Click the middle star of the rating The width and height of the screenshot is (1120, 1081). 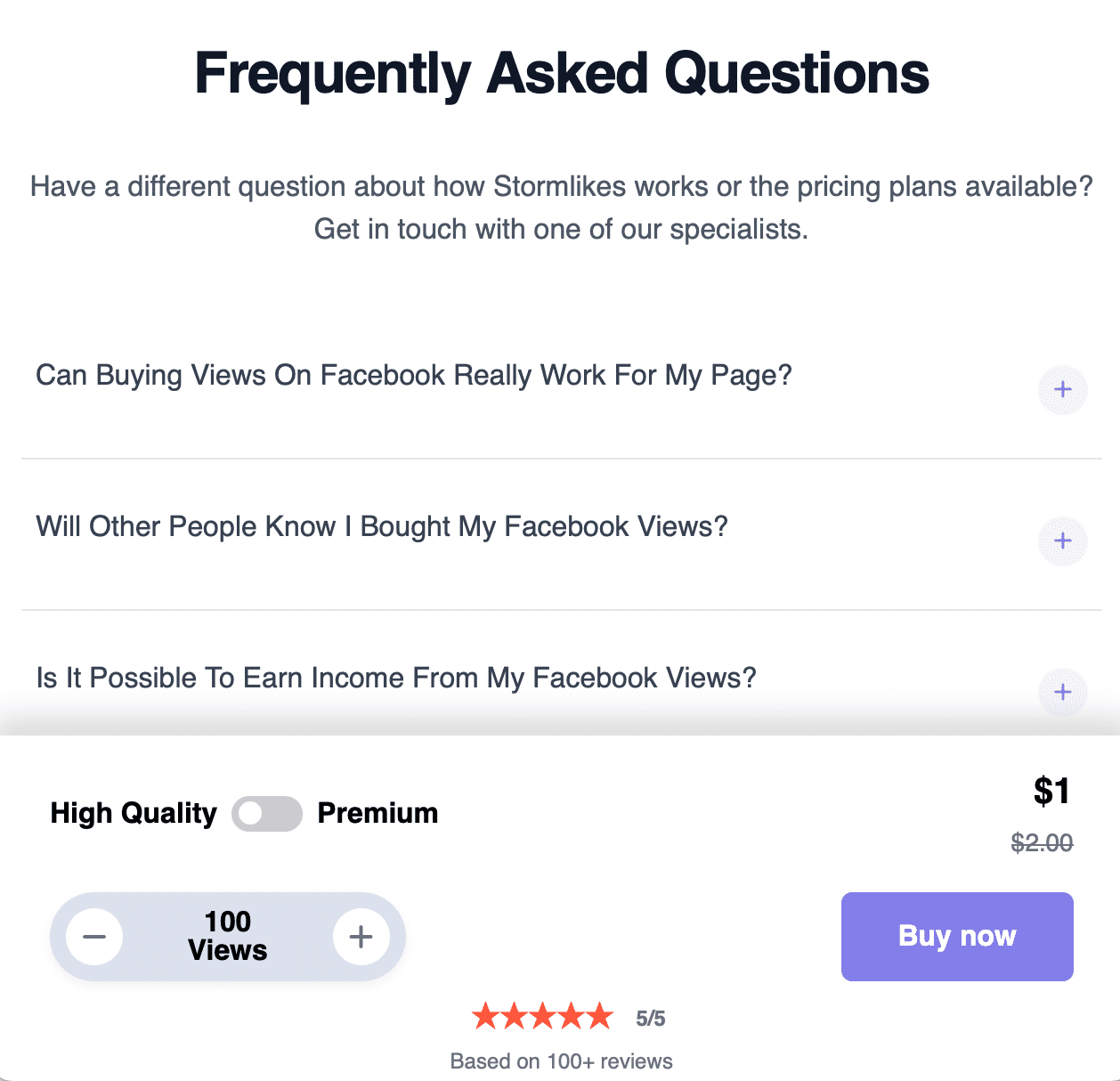tap(543, 1015)
